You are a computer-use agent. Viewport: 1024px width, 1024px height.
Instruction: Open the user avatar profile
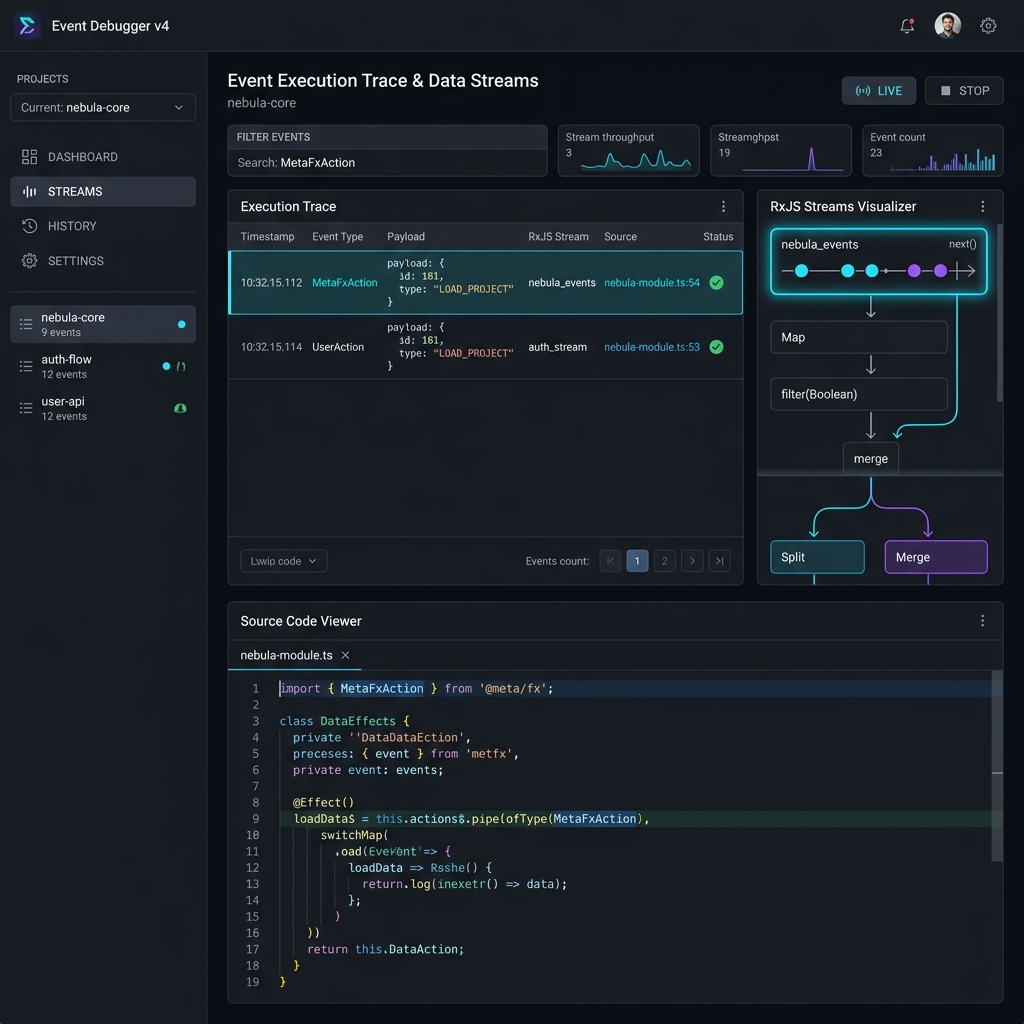point(948,25)
